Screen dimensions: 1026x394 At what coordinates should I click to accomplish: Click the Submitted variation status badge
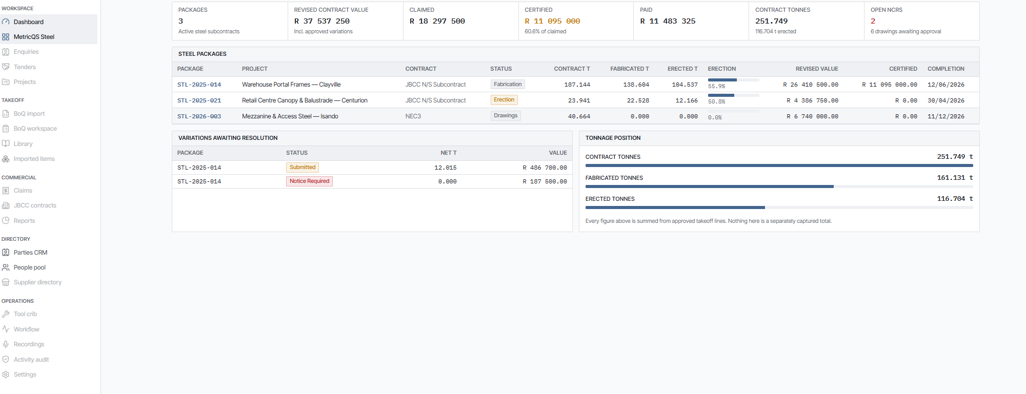(302, 168)
